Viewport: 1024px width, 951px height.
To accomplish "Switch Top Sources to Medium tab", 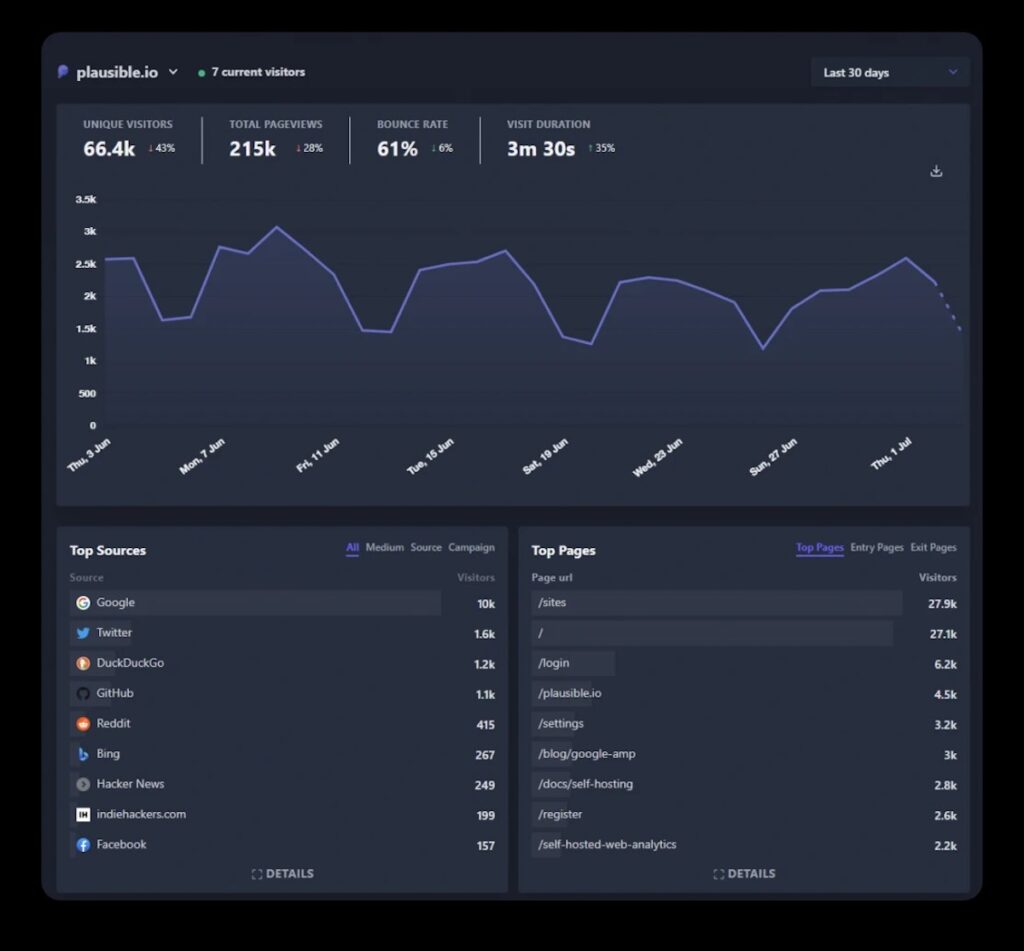I will (x=385, y=547).
